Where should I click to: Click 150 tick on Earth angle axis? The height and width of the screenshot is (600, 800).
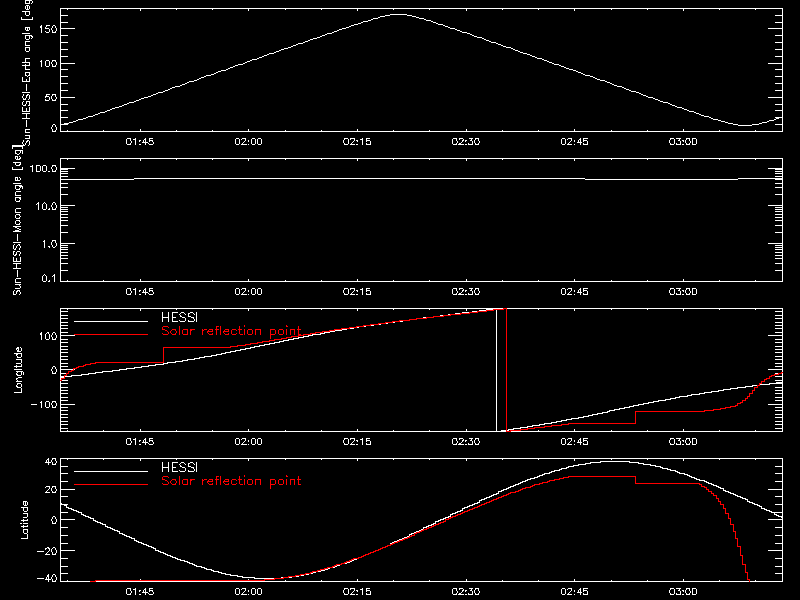(48, 29)
